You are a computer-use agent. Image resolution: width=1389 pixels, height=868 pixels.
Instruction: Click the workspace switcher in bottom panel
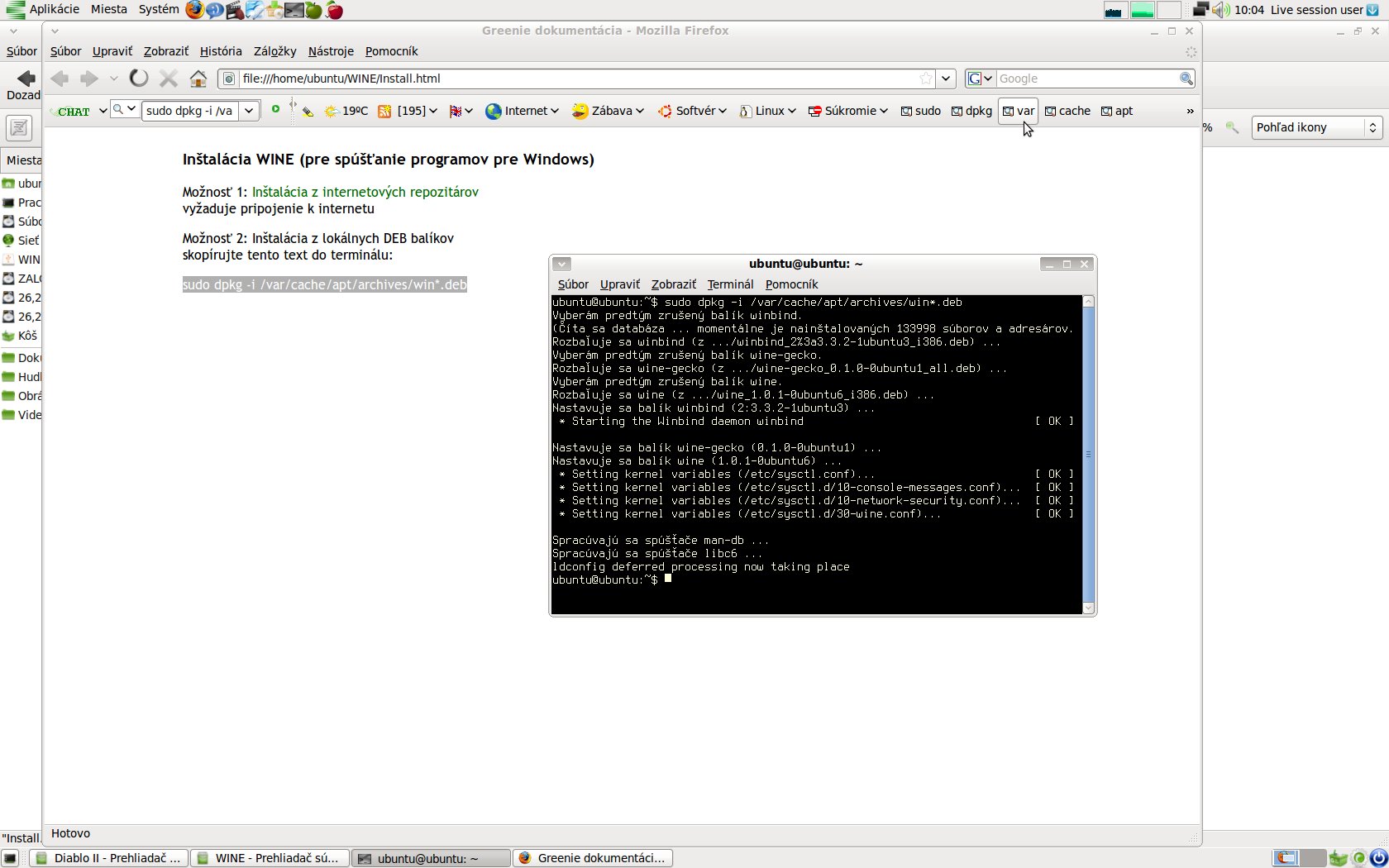(x=1300, y=858)
